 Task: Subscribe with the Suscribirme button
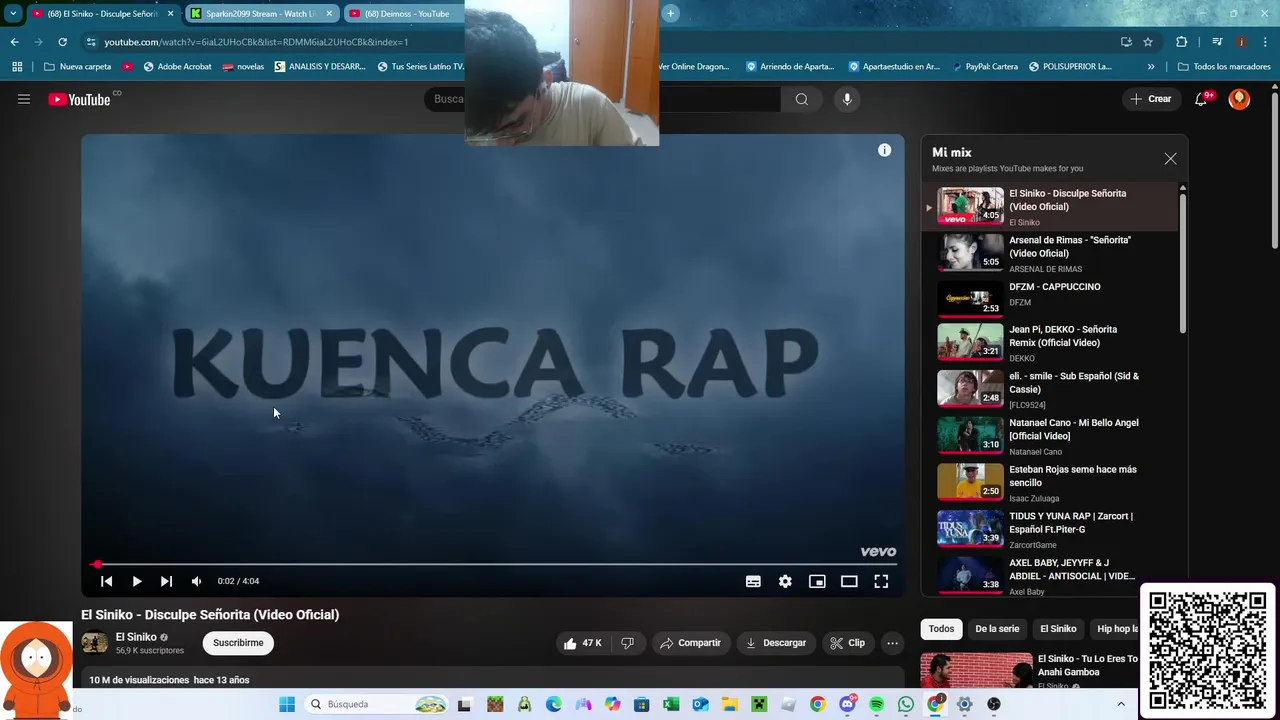[x=238, y=643]
